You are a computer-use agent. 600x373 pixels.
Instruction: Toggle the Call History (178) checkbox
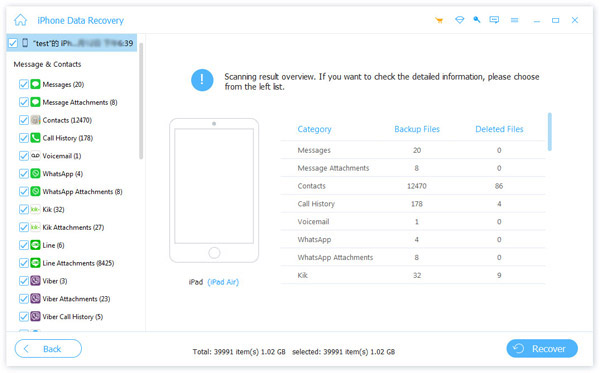23,138
